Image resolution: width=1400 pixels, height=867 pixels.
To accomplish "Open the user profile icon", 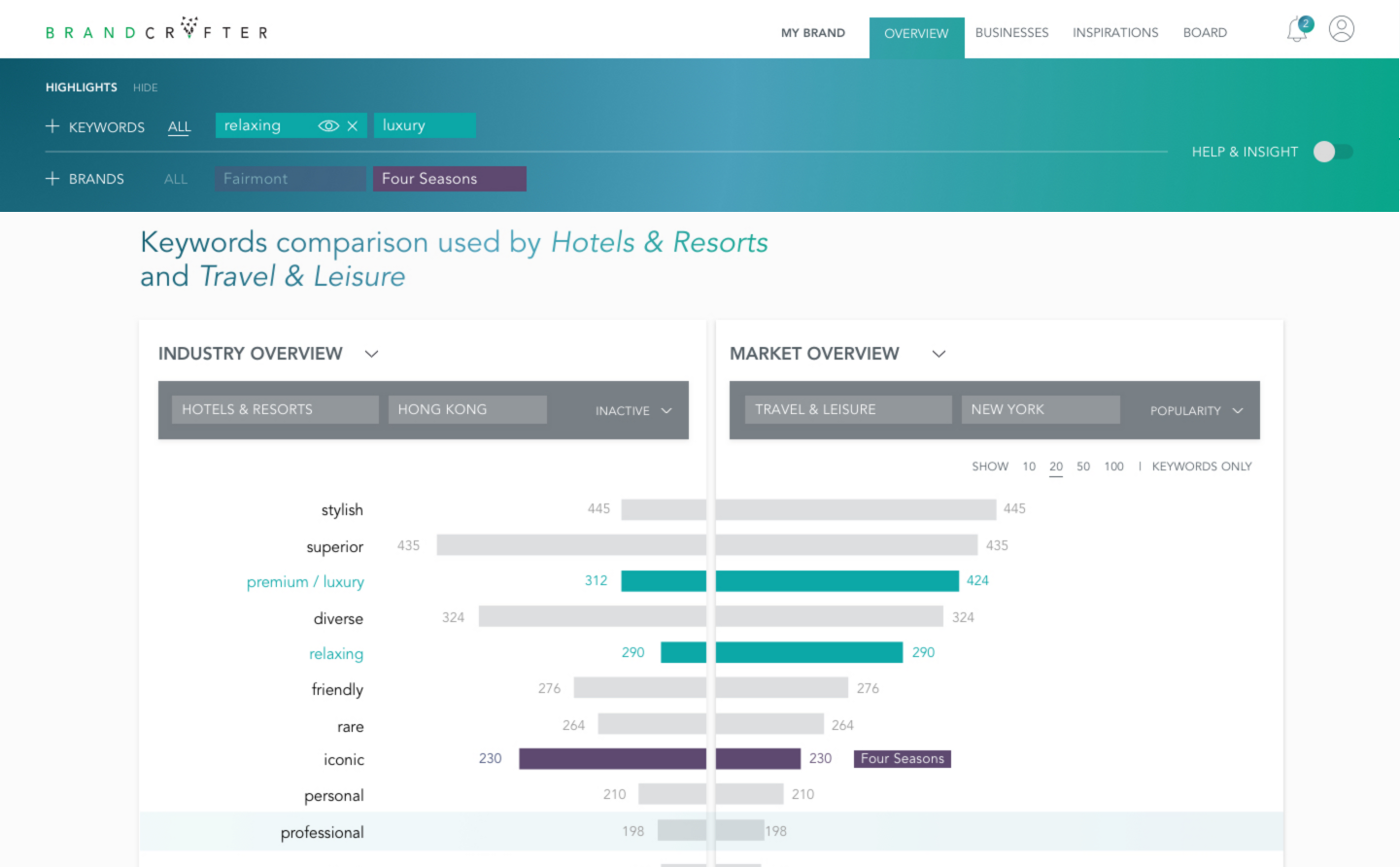I will [x=1342, y=29].
